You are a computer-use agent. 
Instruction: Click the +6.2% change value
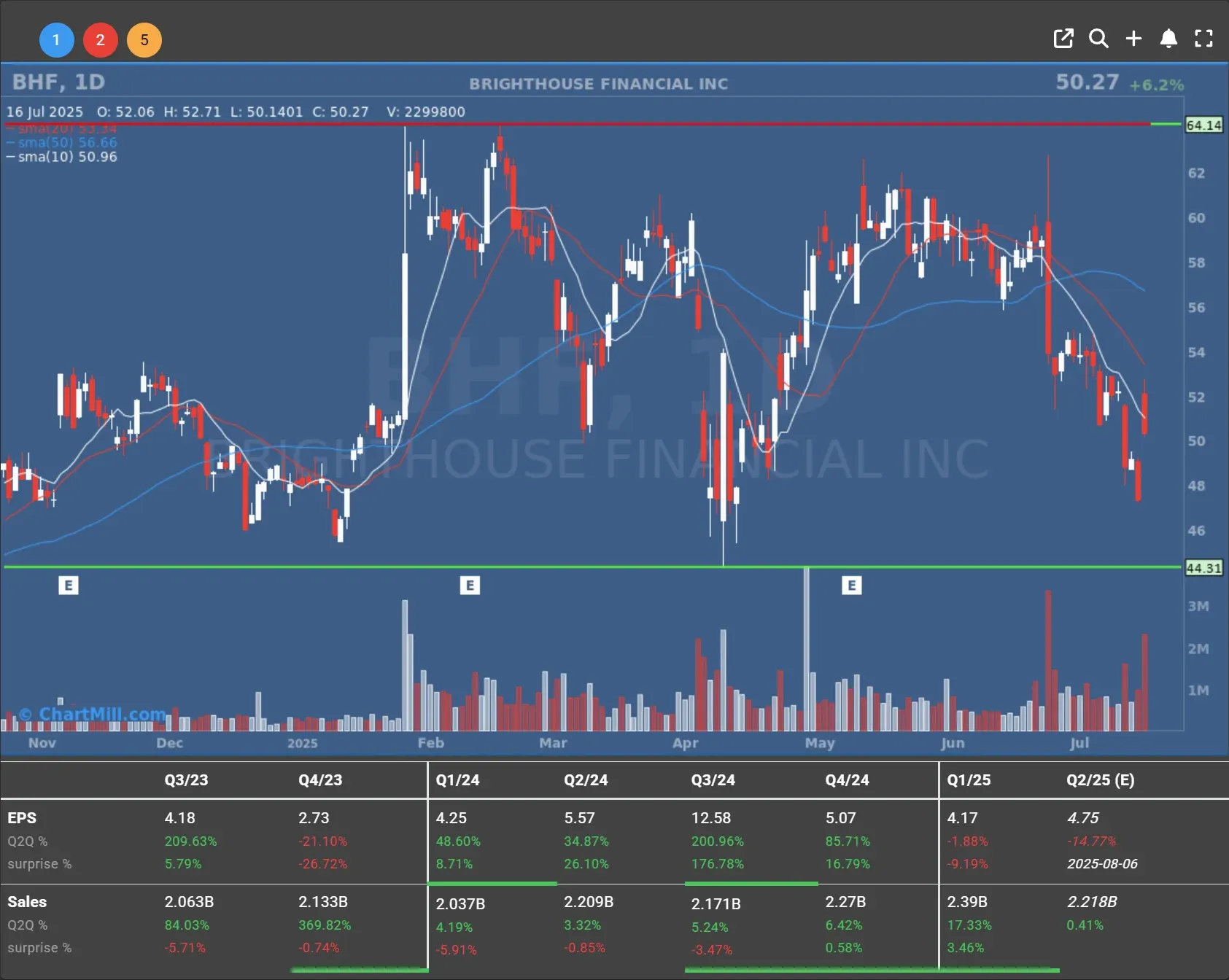pos(1156,85)
